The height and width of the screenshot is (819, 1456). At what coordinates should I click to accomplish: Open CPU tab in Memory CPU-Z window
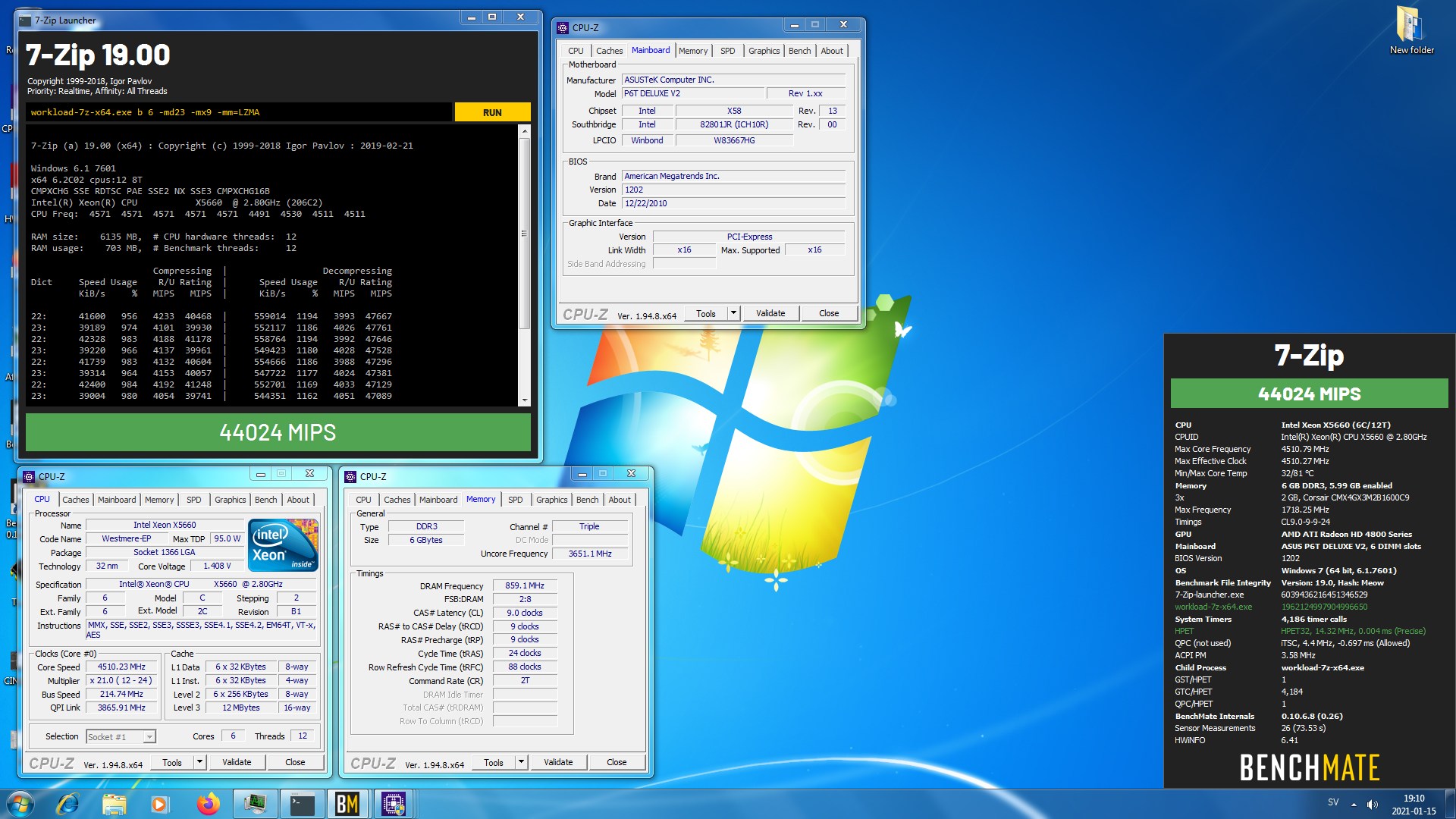(363, 500)
